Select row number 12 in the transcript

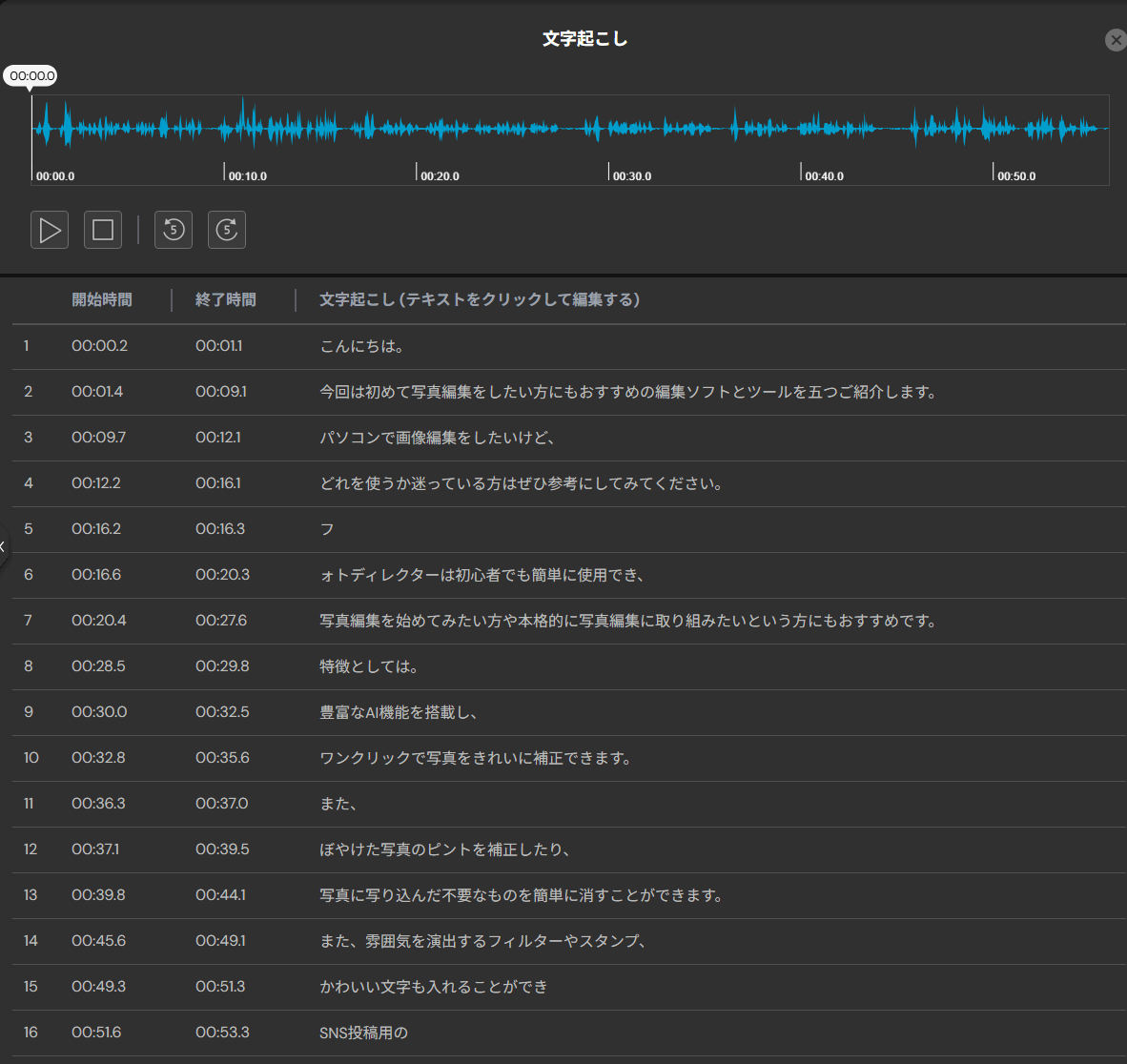tap(31, 849)
